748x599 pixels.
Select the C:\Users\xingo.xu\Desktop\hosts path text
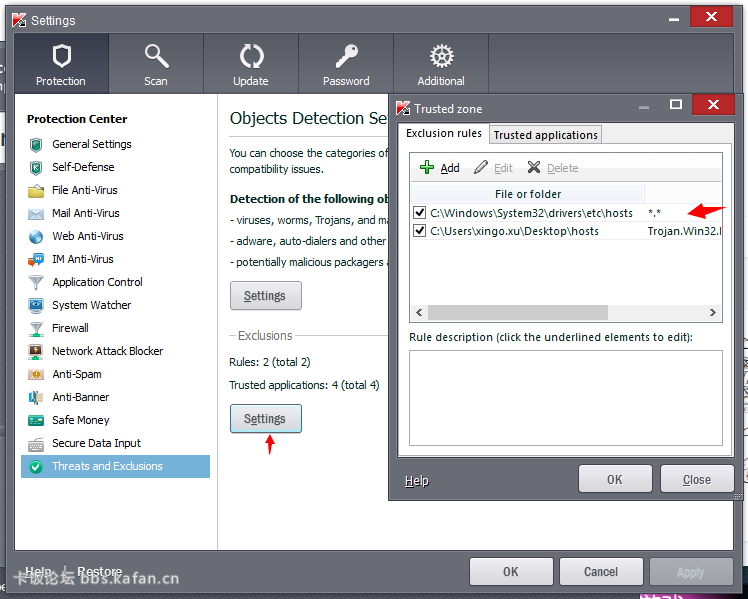(x=514, y=231)
